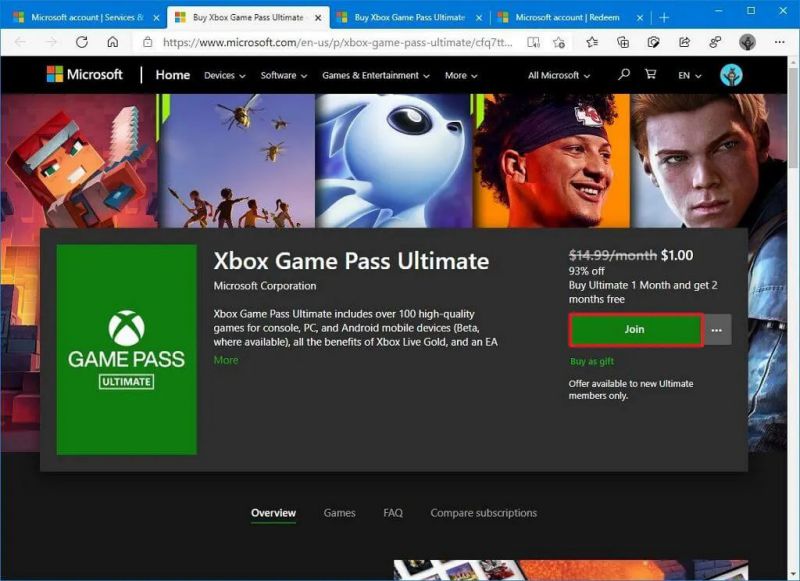The height and width of the screenshot is (581, 800).
Task: Expand the Devices menu
Action: coord(224,75)
